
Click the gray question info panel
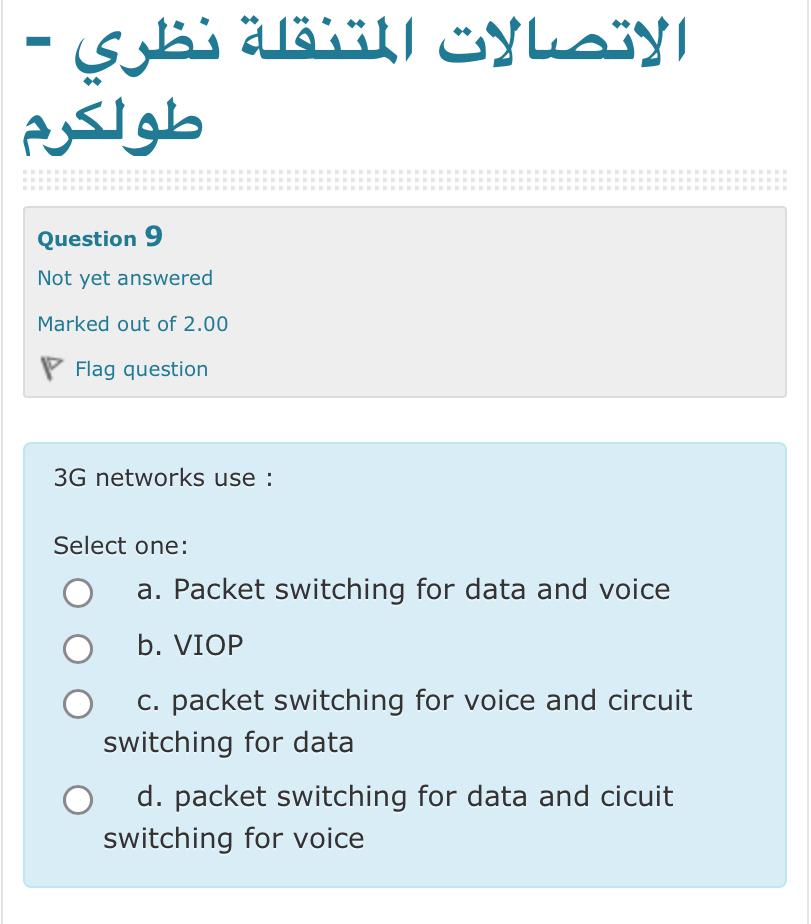(x=600, y=300)
